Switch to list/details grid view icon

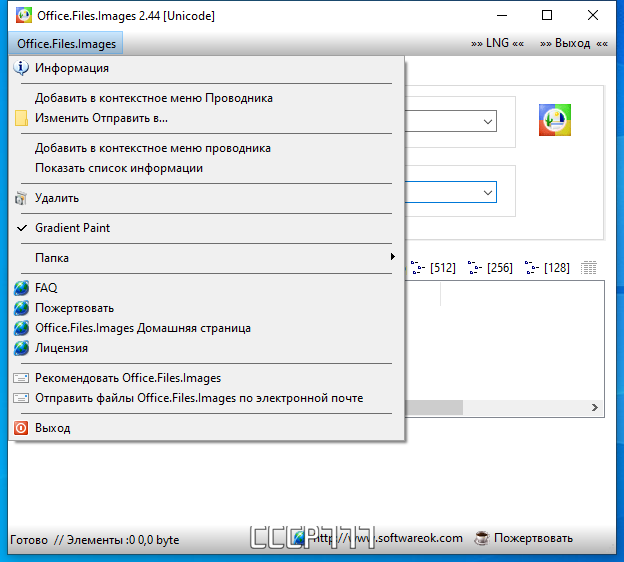coord(589,268)
